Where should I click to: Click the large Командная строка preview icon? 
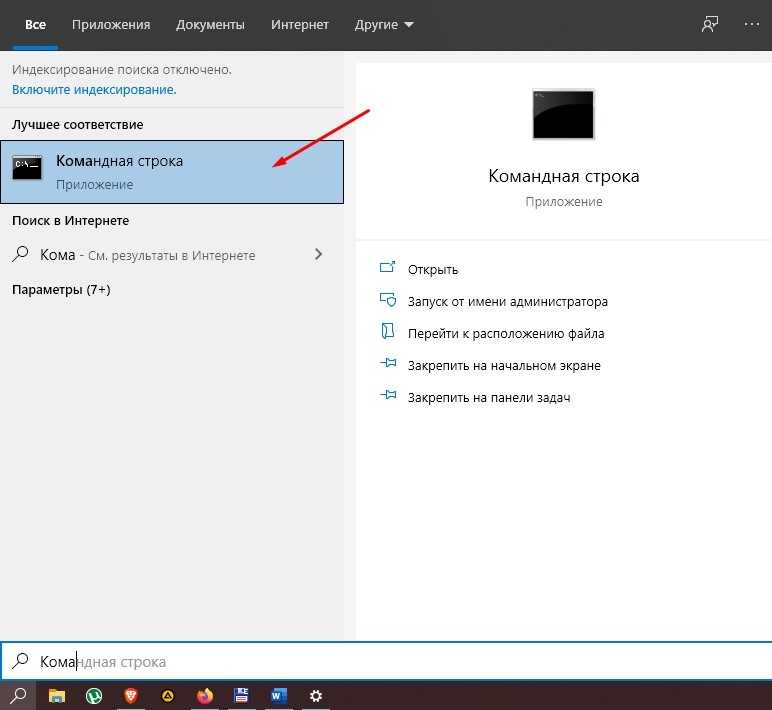click(563, 114)
